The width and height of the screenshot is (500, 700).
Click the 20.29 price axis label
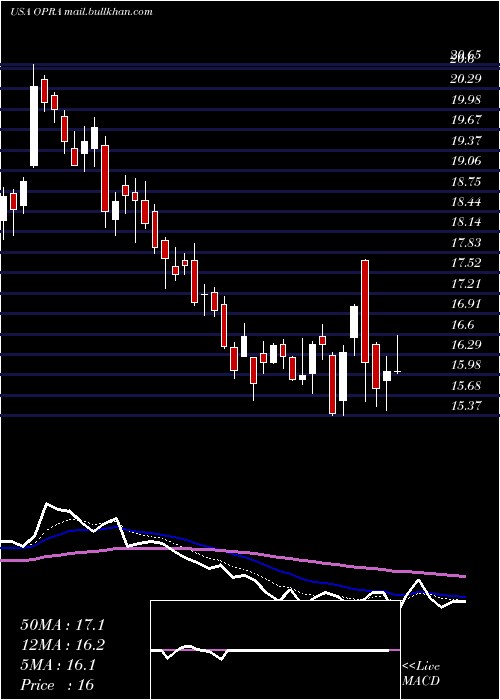click(x=466, y=79)
